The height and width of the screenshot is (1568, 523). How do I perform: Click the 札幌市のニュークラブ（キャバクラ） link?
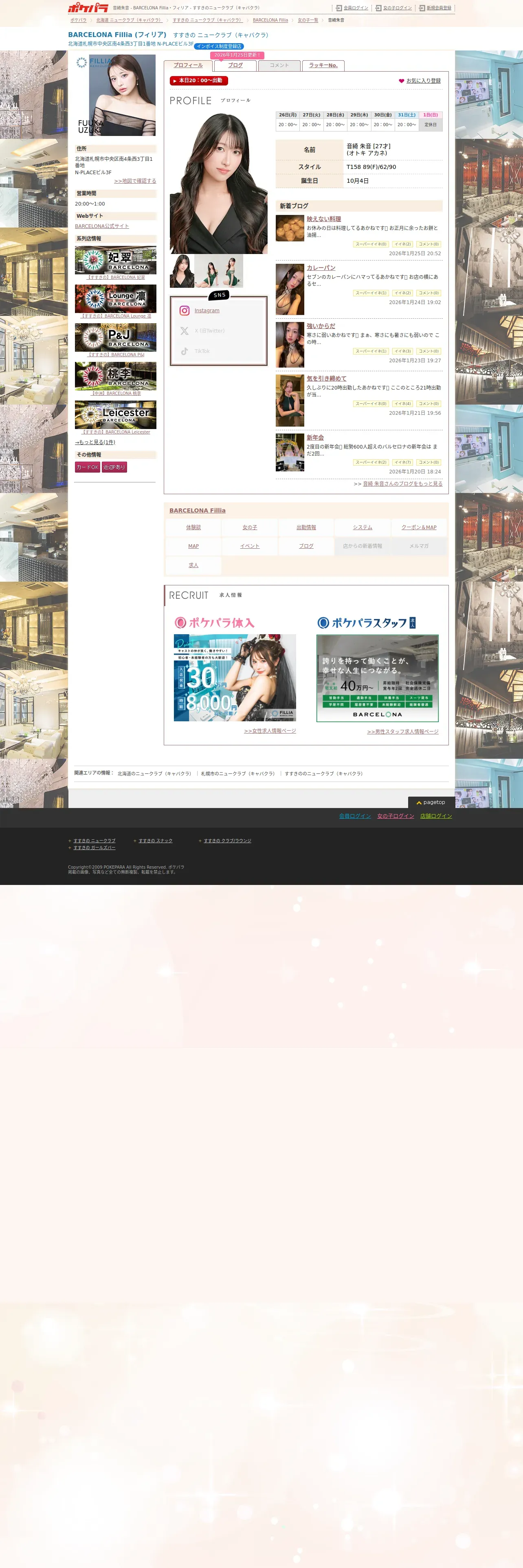tap(238, 774)
